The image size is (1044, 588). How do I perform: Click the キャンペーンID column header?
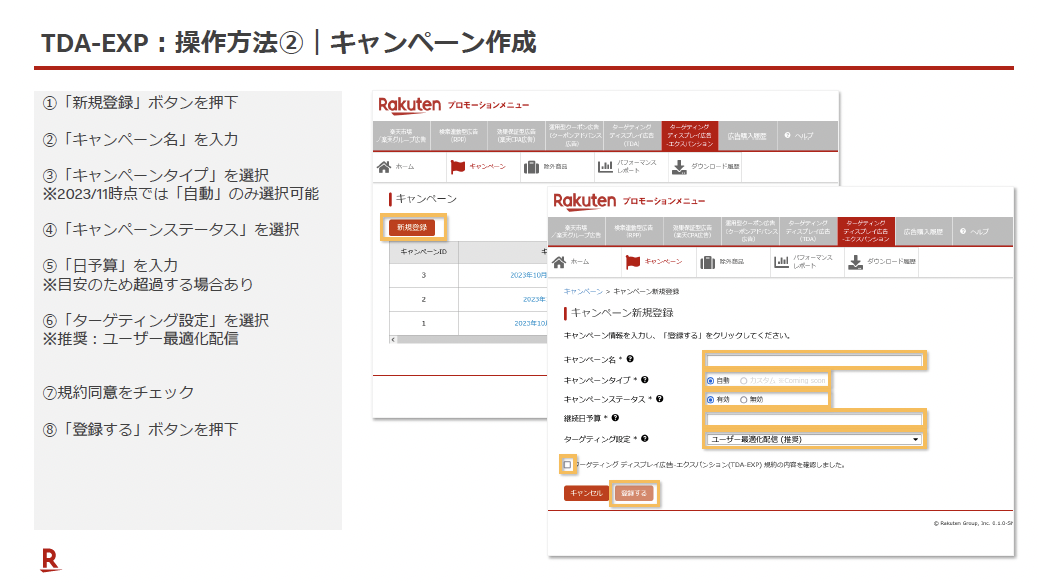pos(423,252)
